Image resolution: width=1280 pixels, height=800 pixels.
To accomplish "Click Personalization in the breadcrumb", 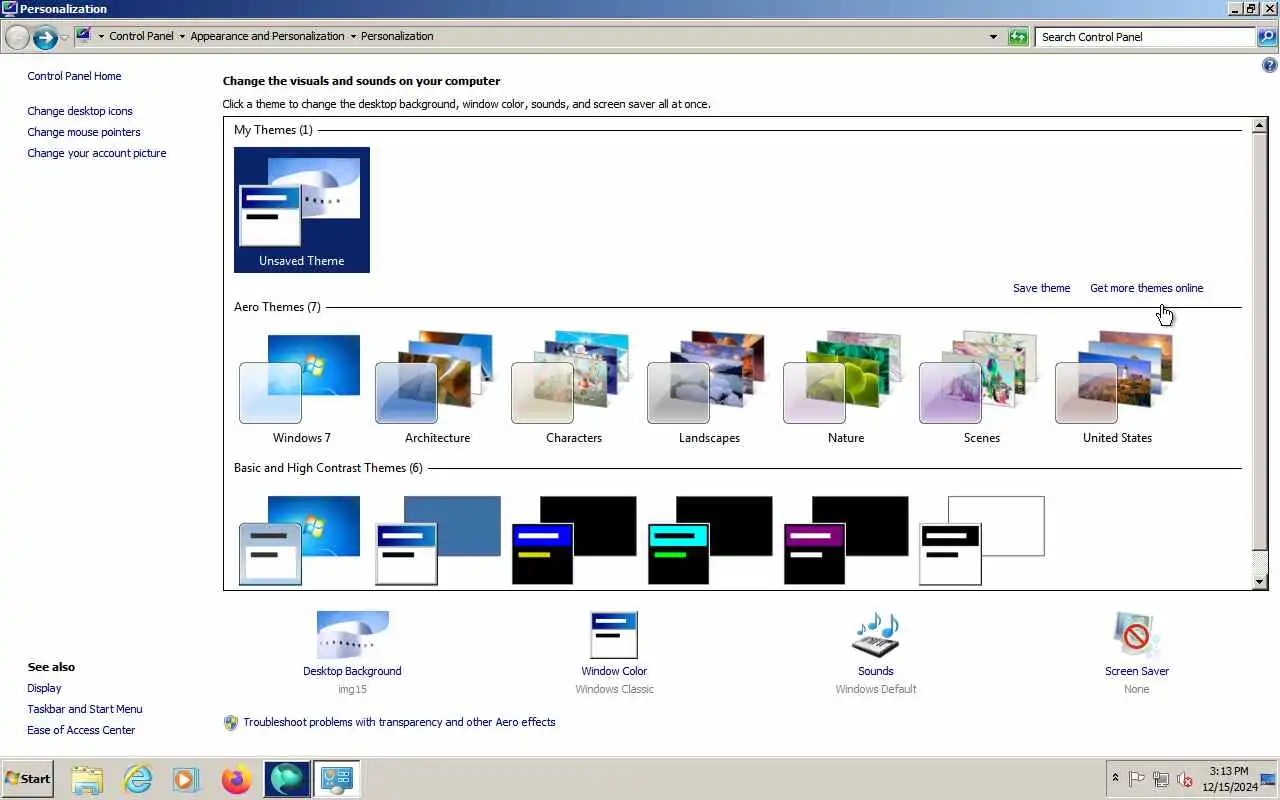I will click(397, 36).
